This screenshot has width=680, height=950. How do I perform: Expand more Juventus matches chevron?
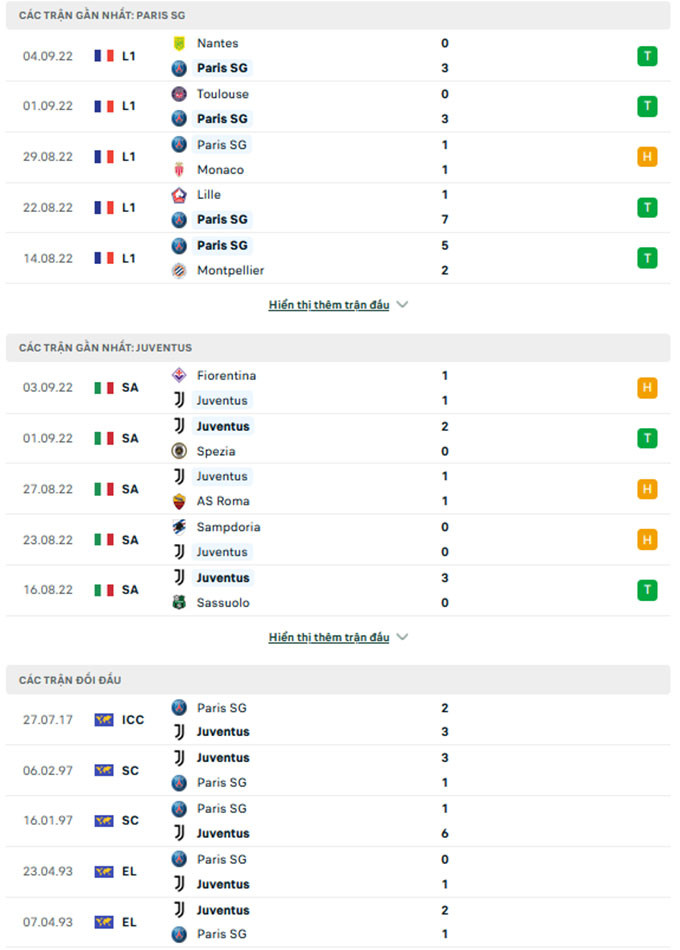pos(403,637)
